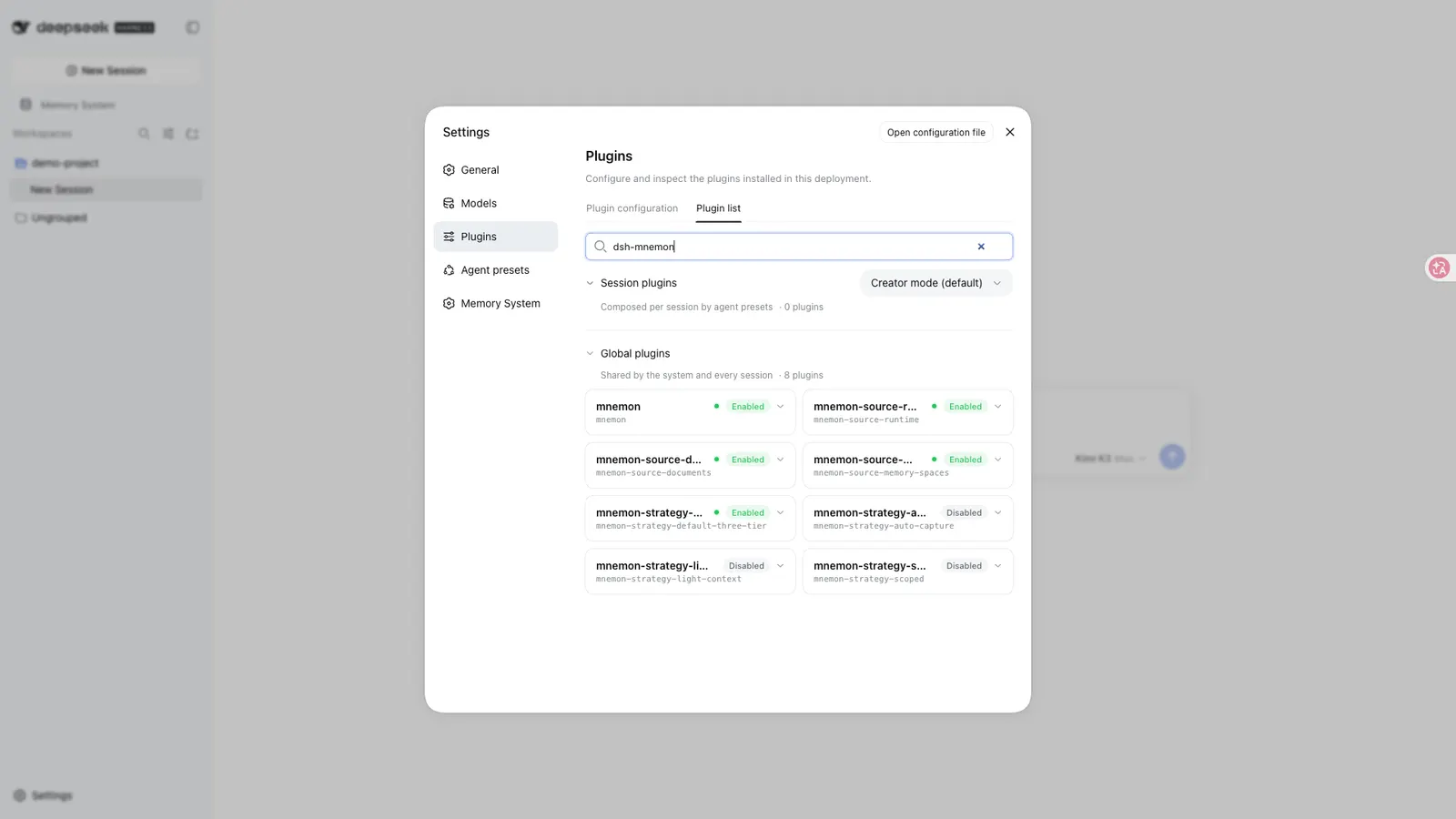
Task: Open Creator mode (default) dropdown
Action: 935,283
